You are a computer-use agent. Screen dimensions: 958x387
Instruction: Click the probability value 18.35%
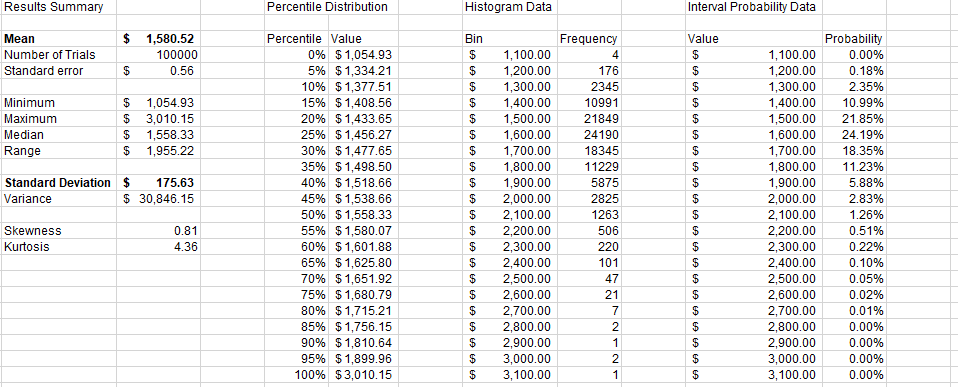tap(854, 150)
